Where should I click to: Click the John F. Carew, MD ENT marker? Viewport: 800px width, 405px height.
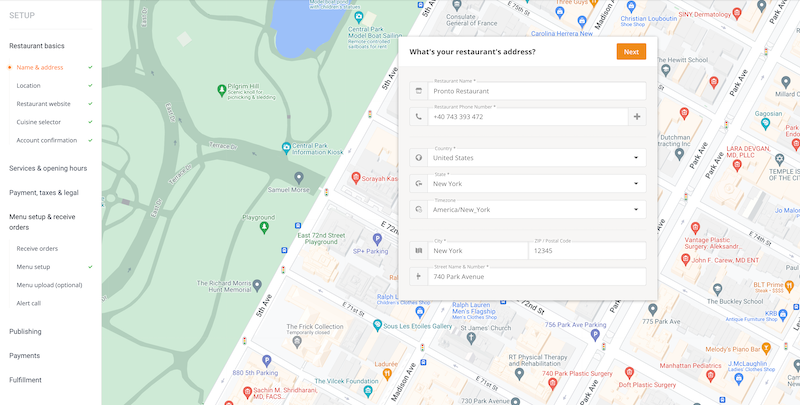coord(686,260)
